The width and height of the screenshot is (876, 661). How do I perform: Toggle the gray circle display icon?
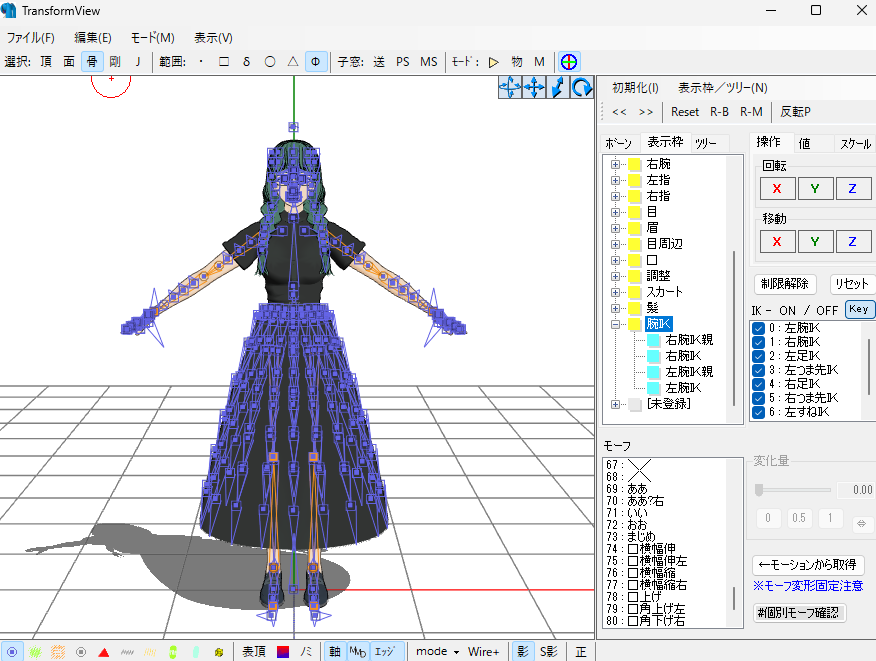81,652
